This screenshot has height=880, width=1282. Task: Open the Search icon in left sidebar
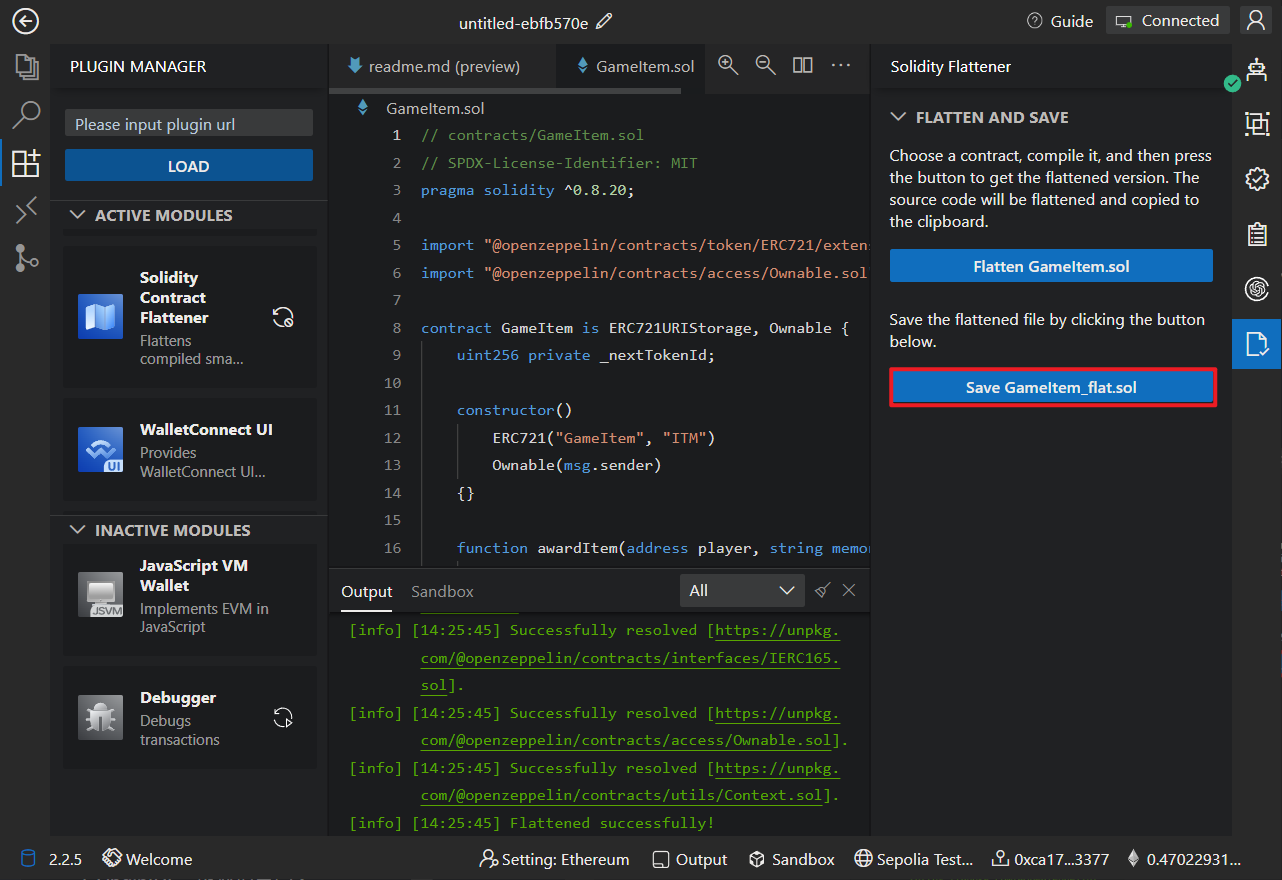[26, 114]
